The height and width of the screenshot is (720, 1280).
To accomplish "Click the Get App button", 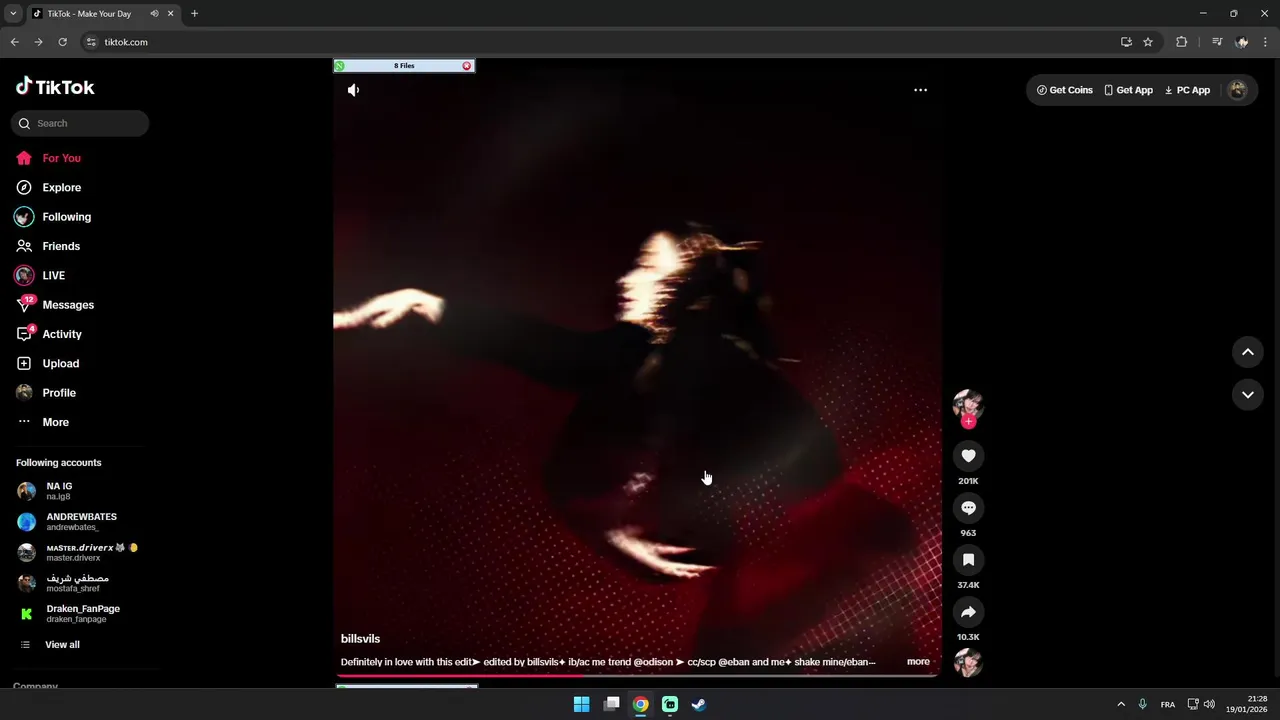I will point(1128,90).
